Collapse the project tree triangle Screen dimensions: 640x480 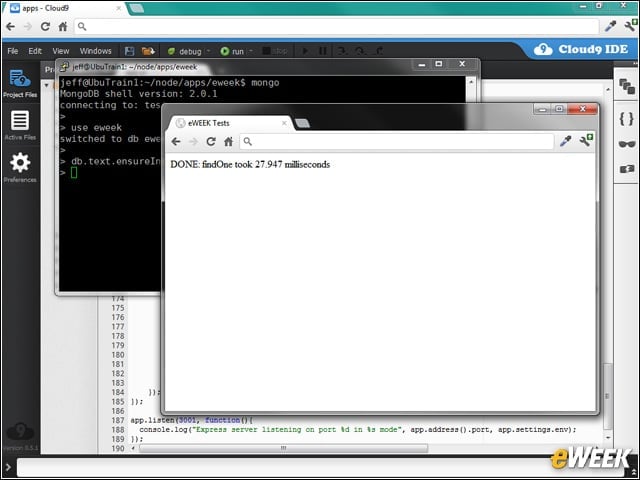47,85
